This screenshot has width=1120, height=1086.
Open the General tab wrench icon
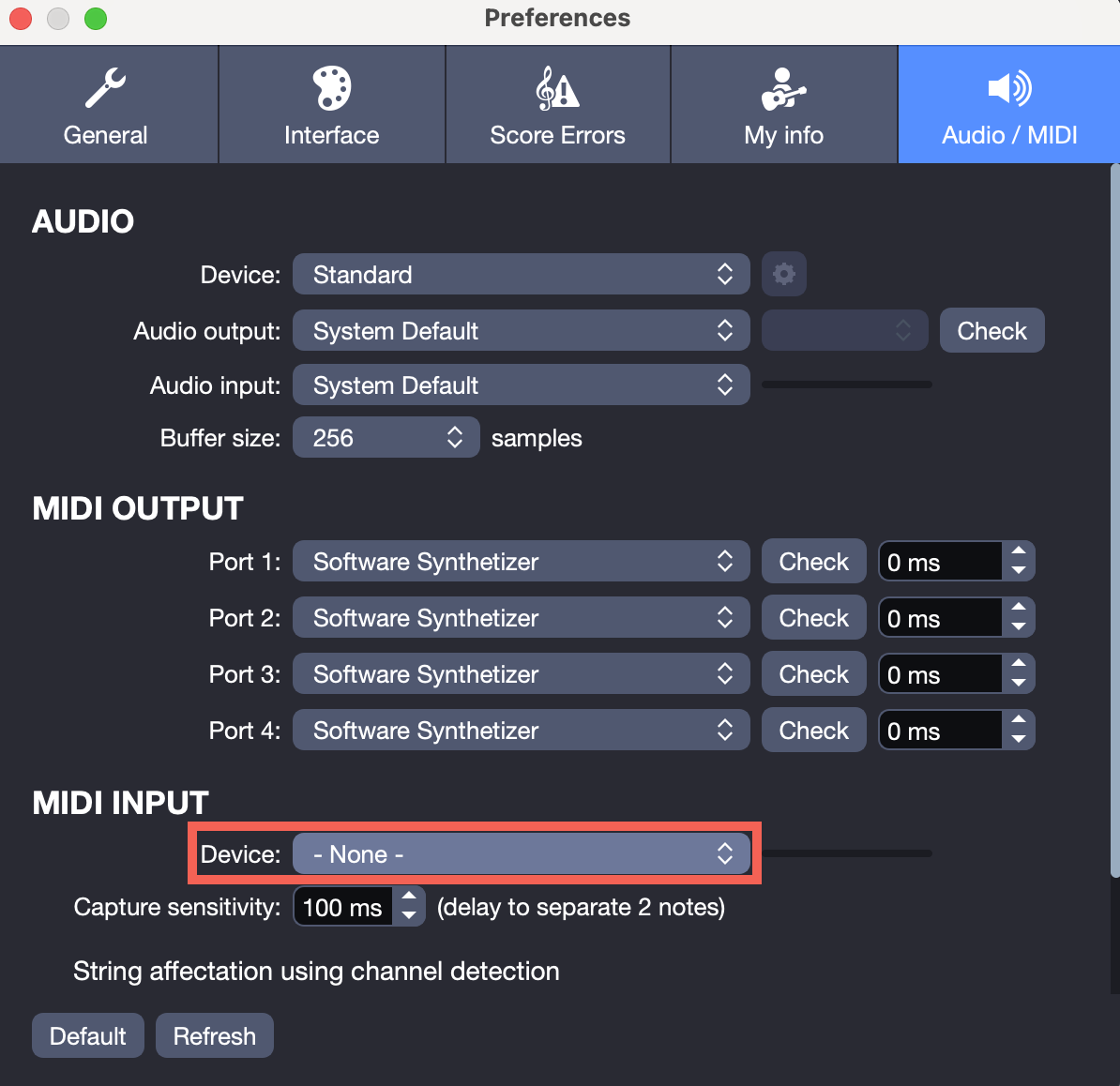click(x=105, y=88)
